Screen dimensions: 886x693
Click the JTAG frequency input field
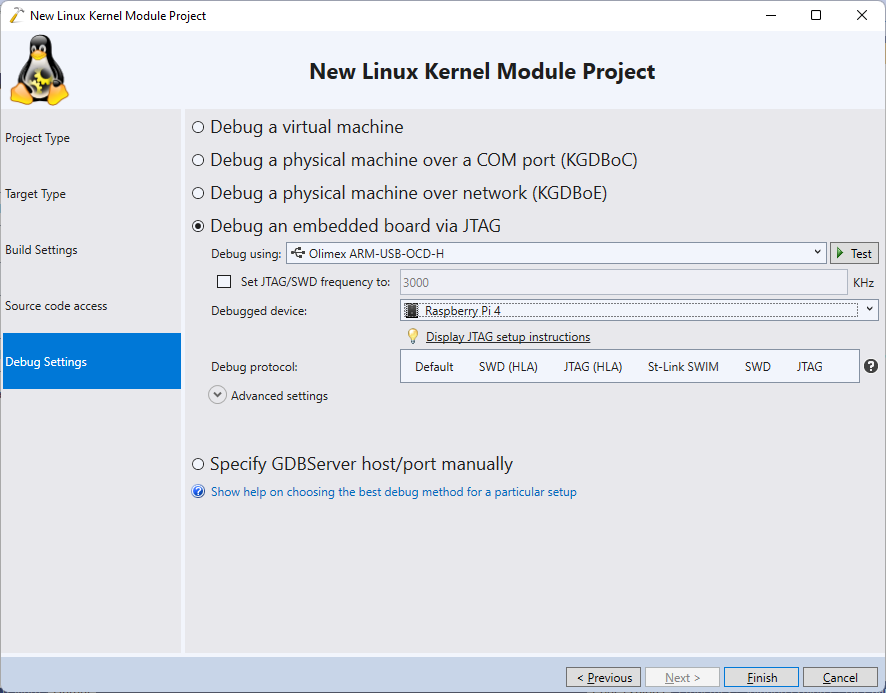point(624,282)
